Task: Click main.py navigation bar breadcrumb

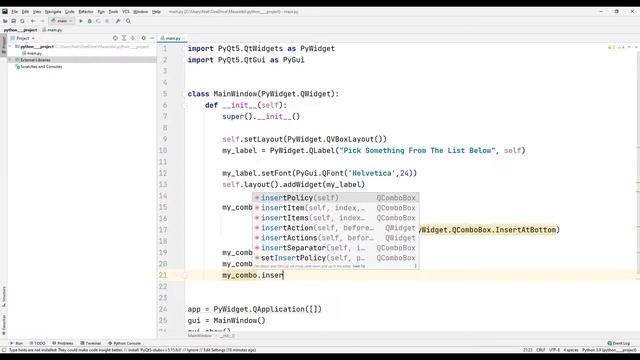Action: click(52, 30)
